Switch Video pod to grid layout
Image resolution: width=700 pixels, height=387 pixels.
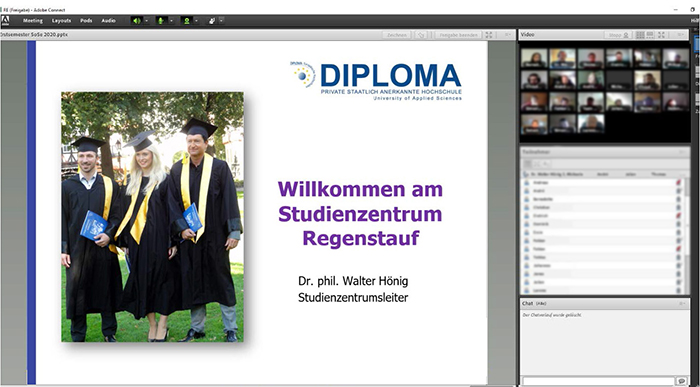pyautogui.click(x=640, y=35)
